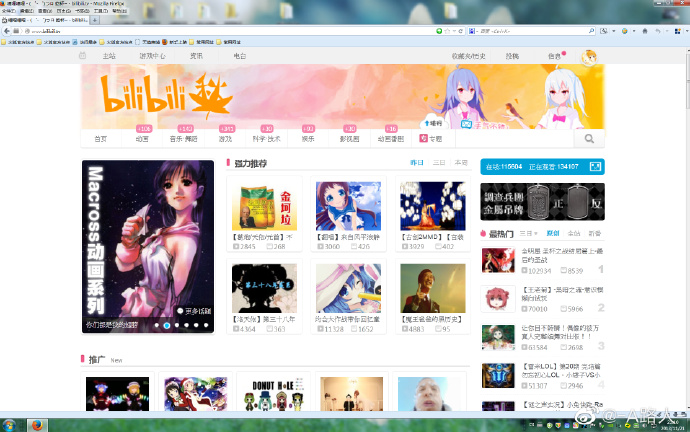The width and height of the screenshot is (690, 432).
Task: Expand dropdown arrow beside colorful squares icon
Action: 686,31
